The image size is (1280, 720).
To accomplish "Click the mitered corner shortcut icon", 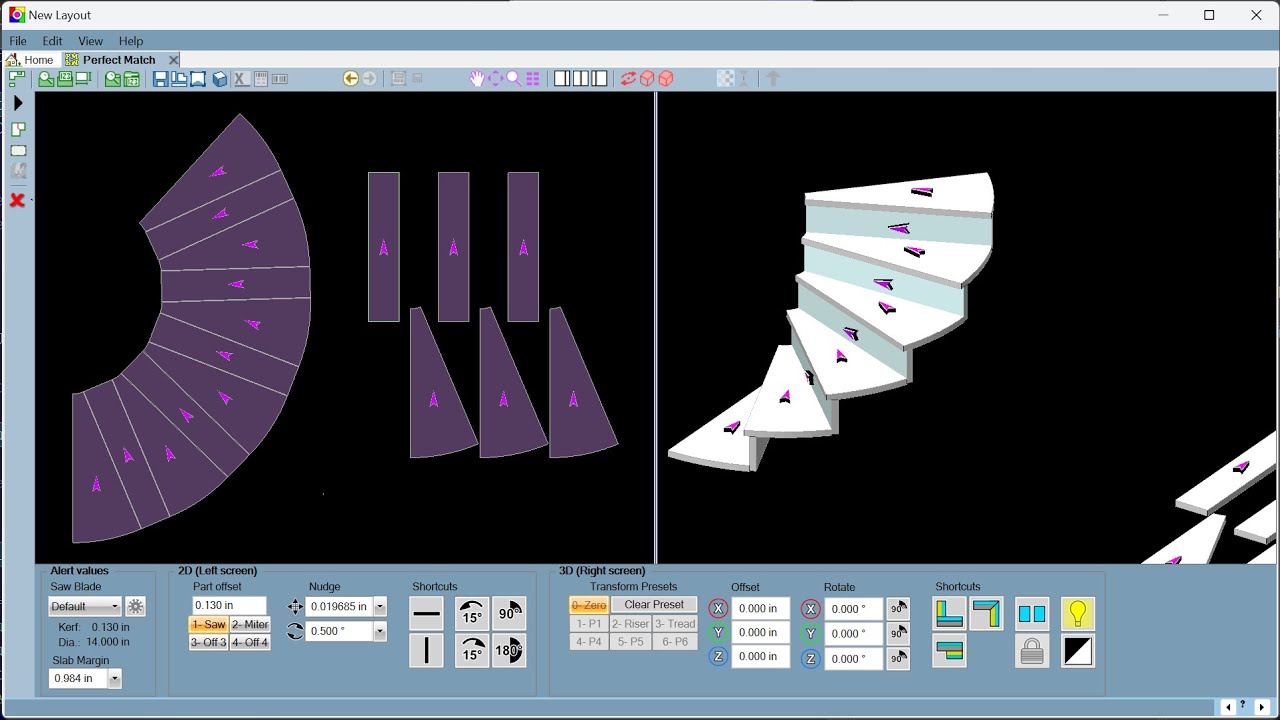I will 986,614.
